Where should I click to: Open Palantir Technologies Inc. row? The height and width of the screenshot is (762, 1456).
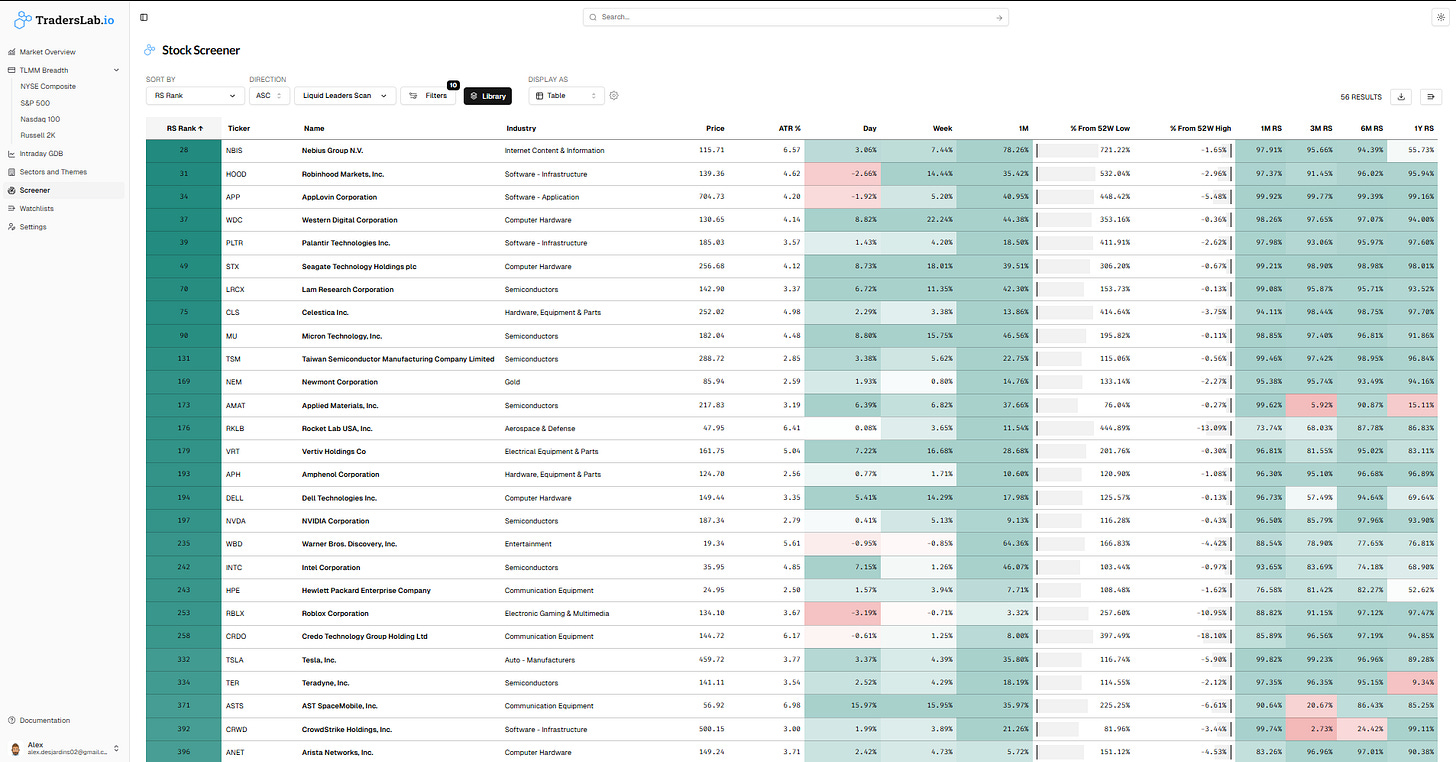[x=791, y=243]
